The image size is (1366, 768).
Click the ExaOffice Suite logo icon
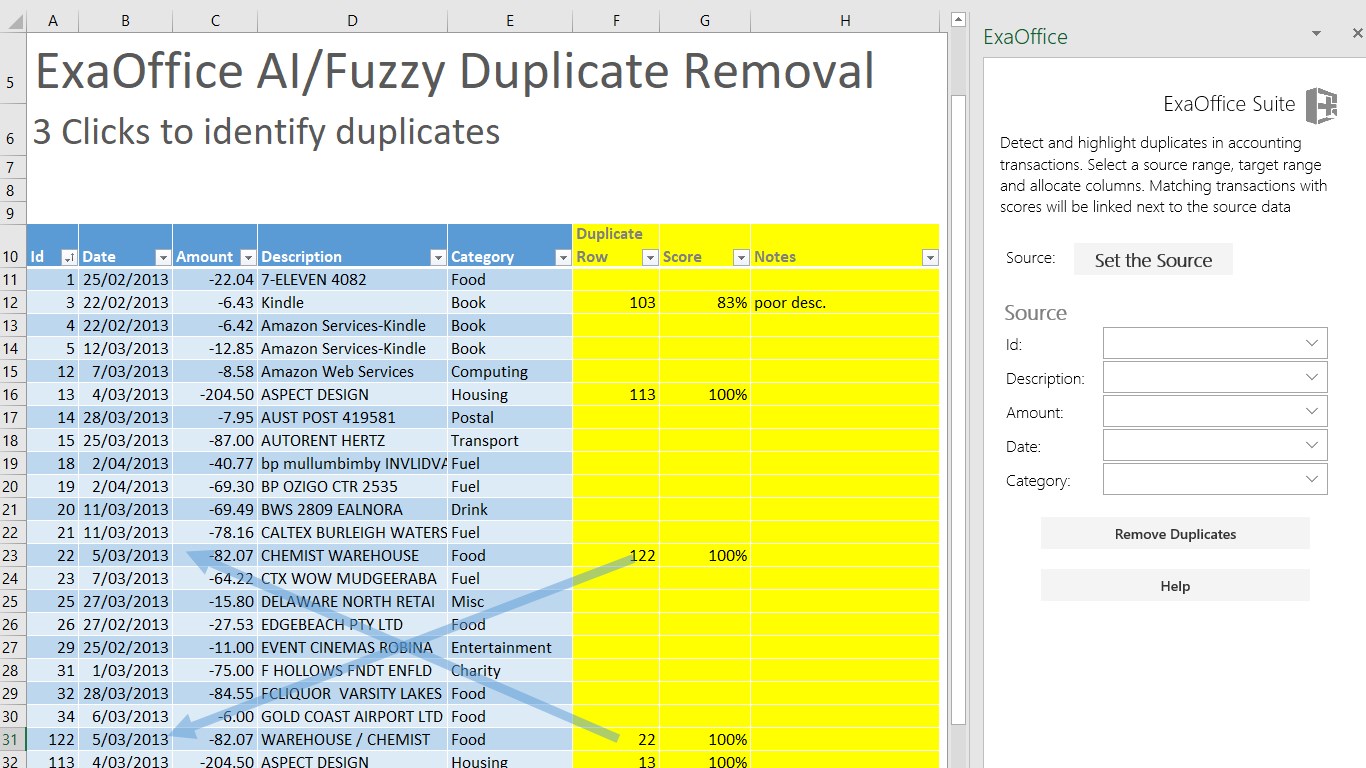tap(1321, 105)
